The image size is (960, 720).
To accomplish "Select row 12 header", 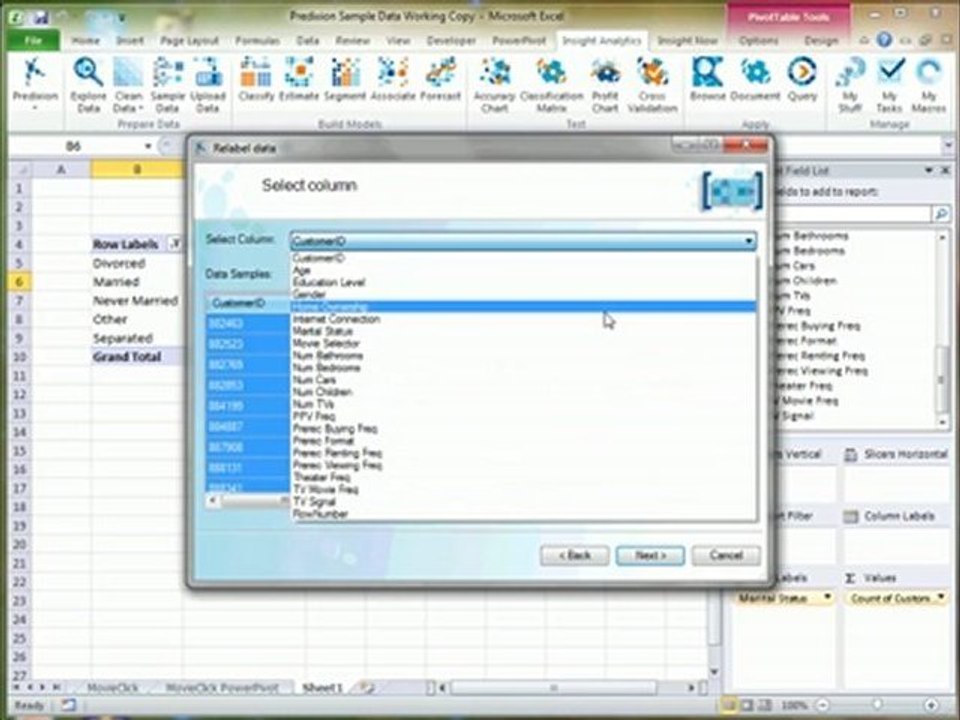I will click(x=19, y=394).
